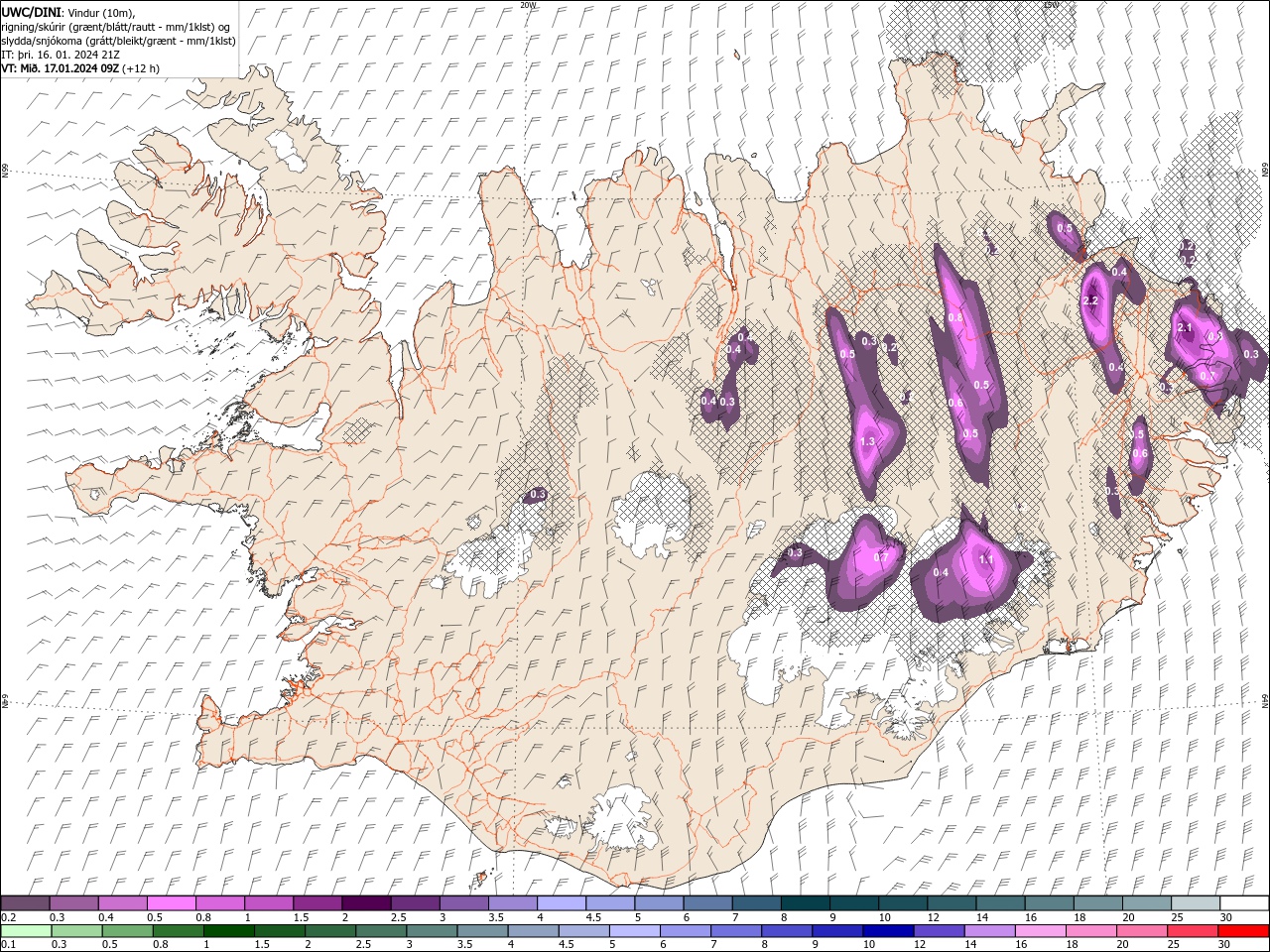Click the initial time line 'IT: þri. 16. 01. 2024 21Z'
1270x952 pixels.
61,55
